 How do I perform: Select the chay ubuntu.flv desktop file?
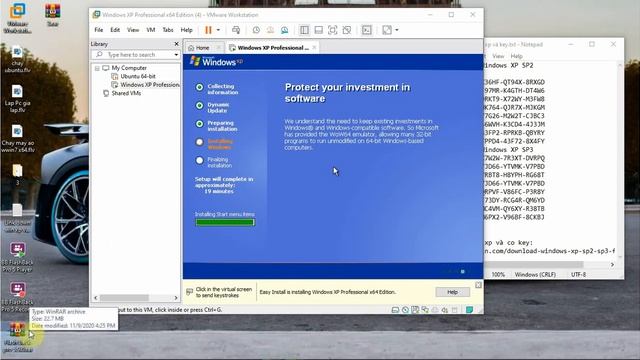[17, 60]
